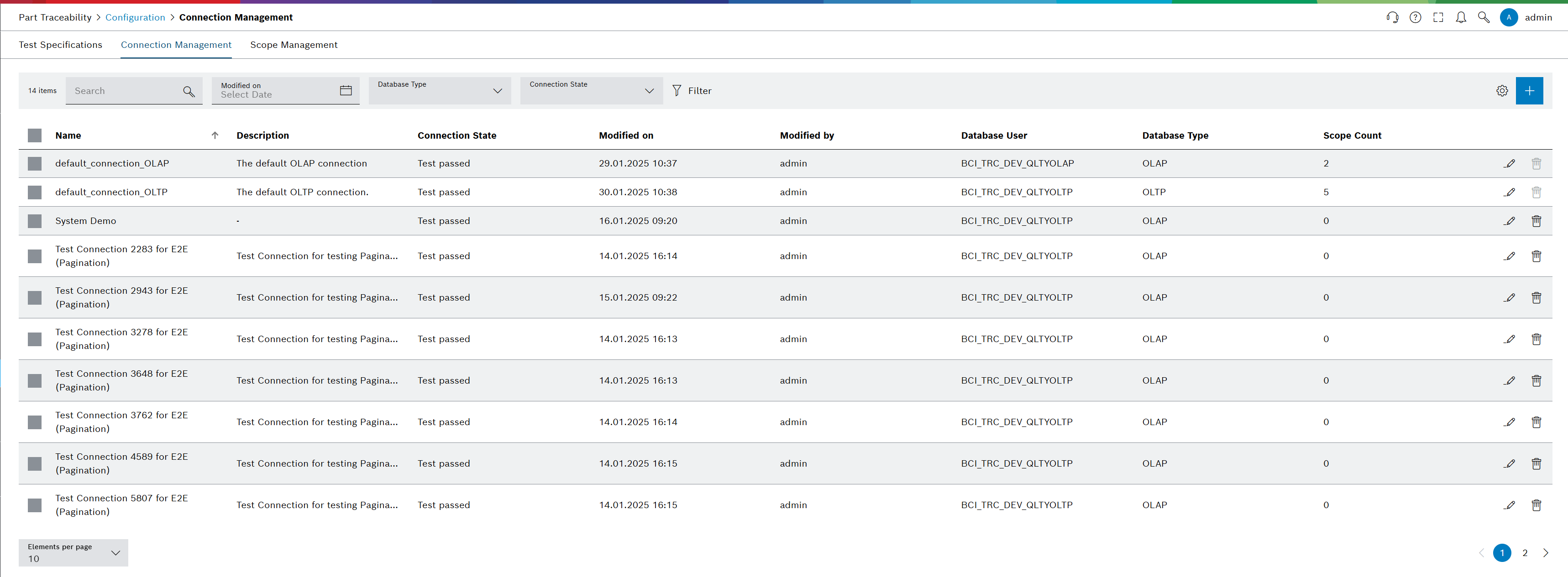Open the Modified on date selector

285,91
